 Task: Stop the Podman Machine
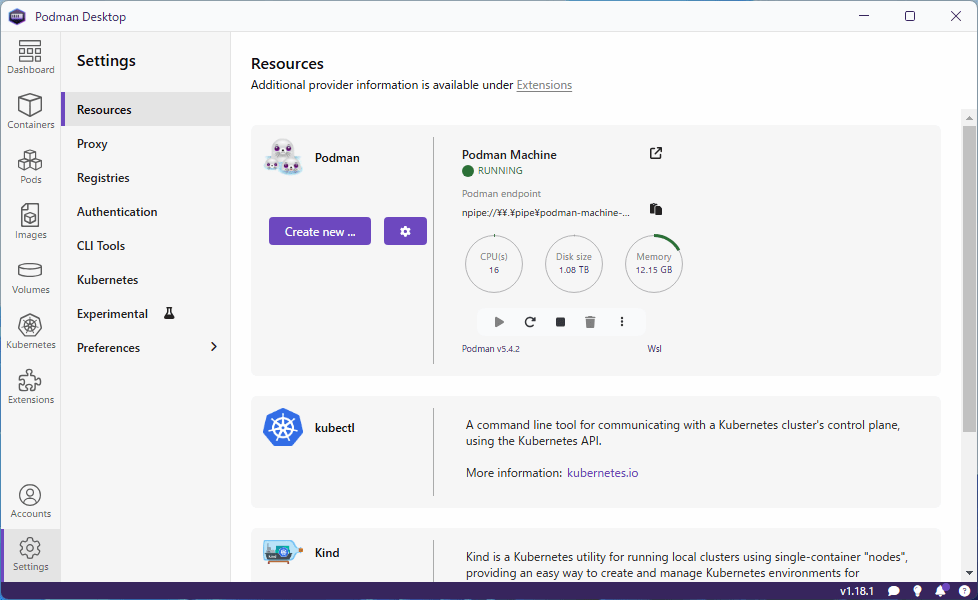coord(560,322)
